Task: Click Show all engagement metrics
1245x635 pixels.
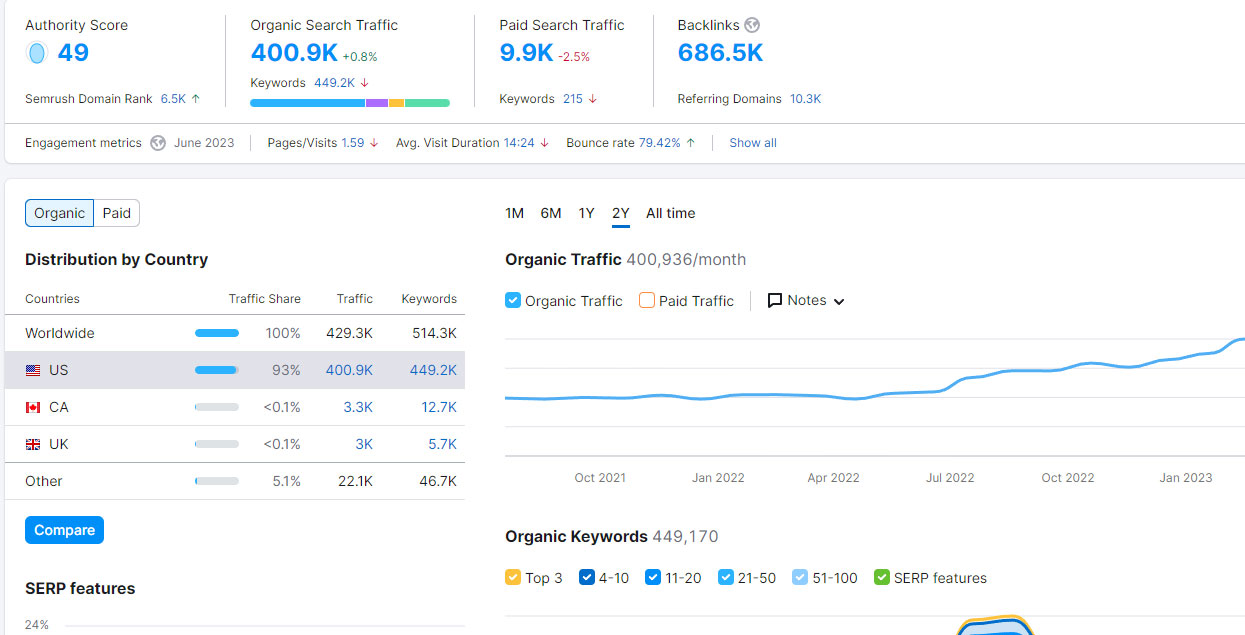Action: pyautogui.click(x=752, y=143)
